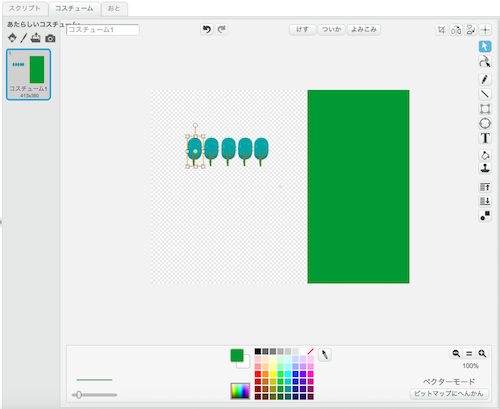The image size is (500, 409).
Task: Send selection back a layer
Action: 485,201
